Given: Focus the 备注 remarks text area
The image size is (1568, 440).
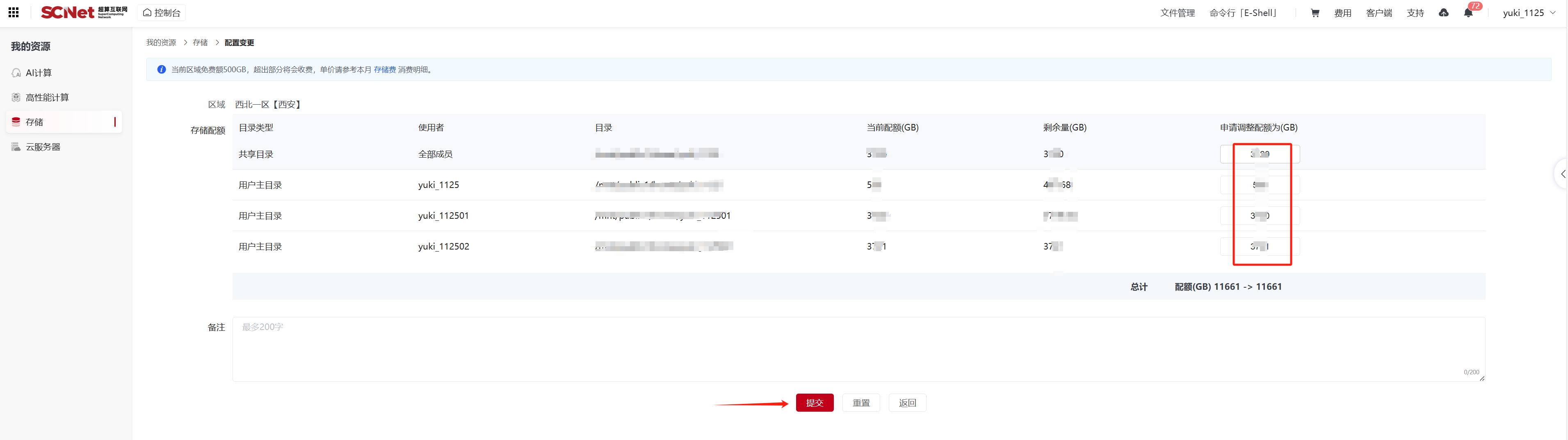Looking at the screenshot, I should 858,349.
